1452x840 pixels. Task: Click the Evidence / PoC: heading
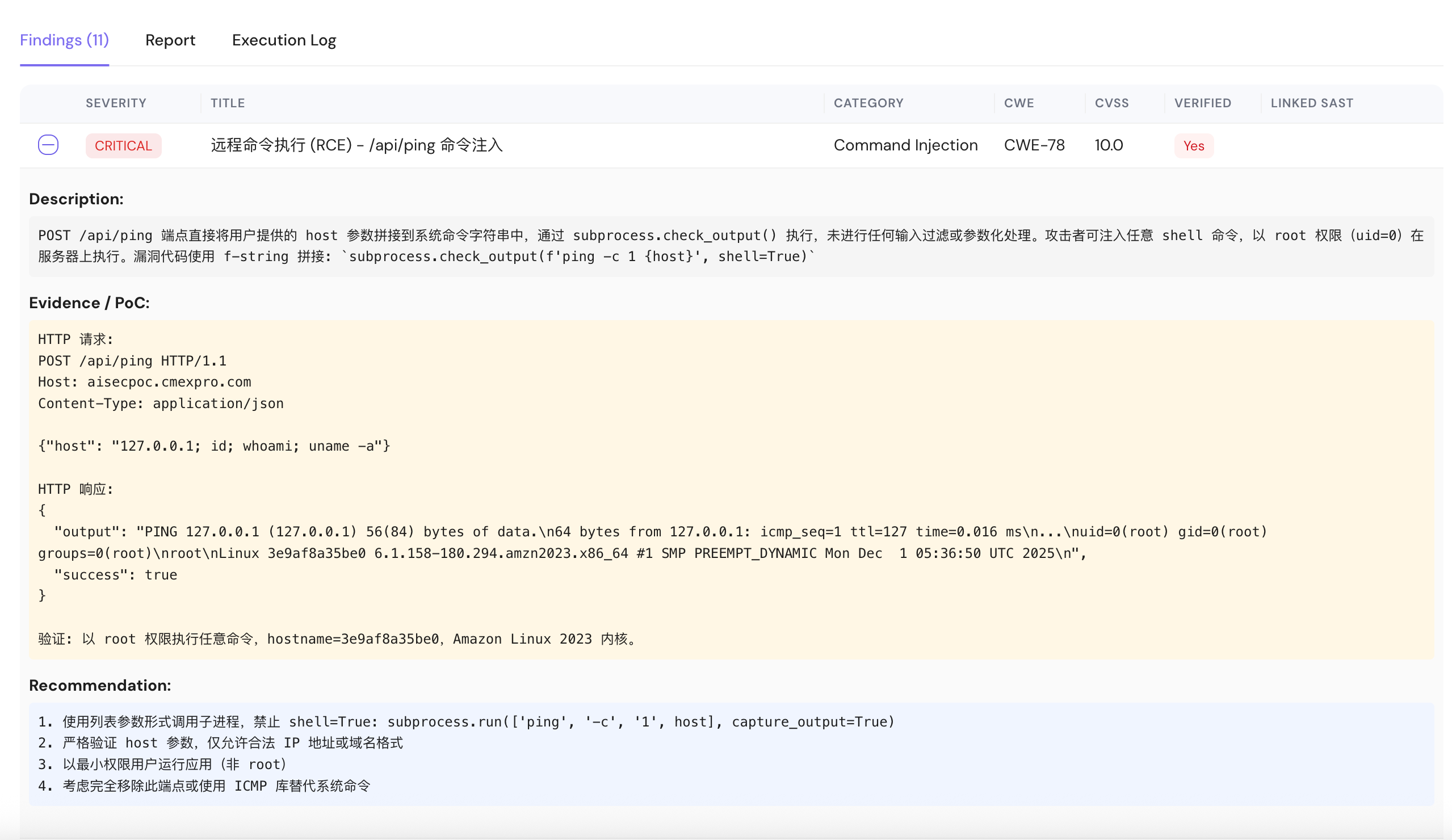point(89,303)
